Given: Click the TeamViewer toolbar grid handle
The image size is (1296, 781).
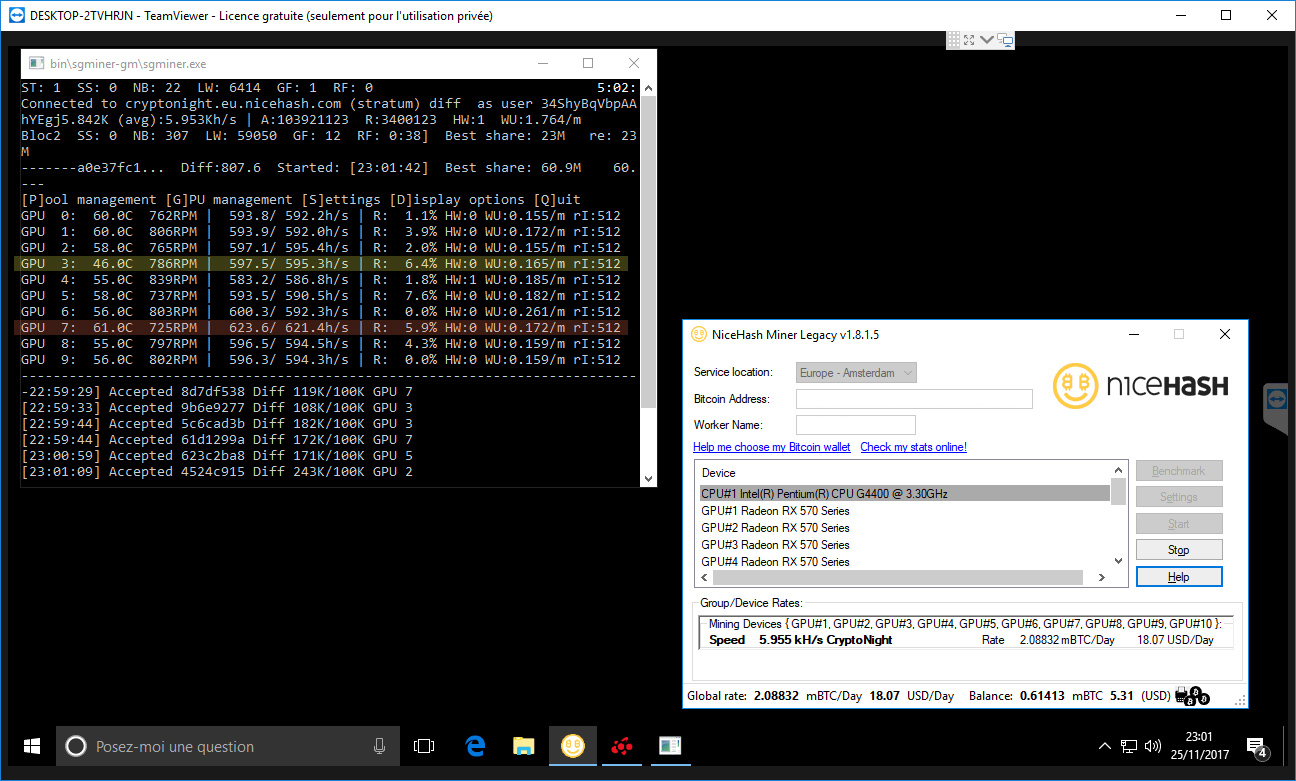Looking at the screenshot, I should click(954, 39).
